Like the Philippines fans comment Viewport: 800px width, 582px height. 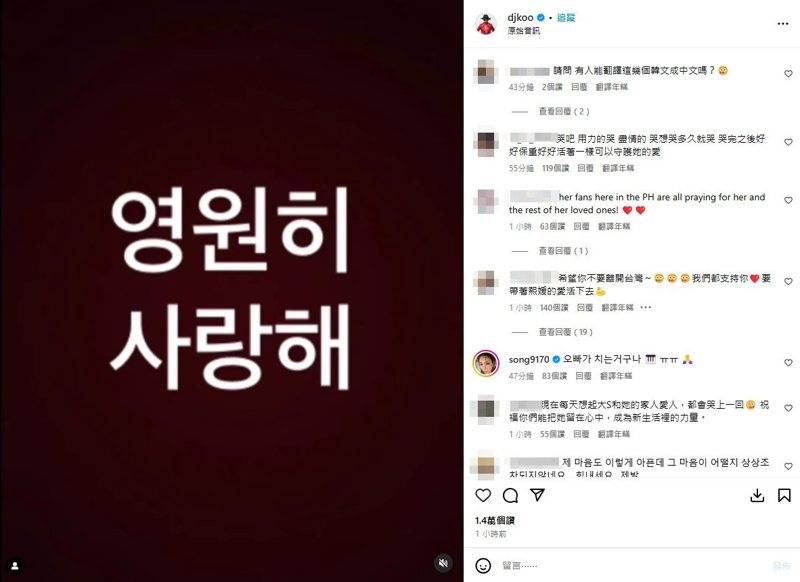pos(788,200)
